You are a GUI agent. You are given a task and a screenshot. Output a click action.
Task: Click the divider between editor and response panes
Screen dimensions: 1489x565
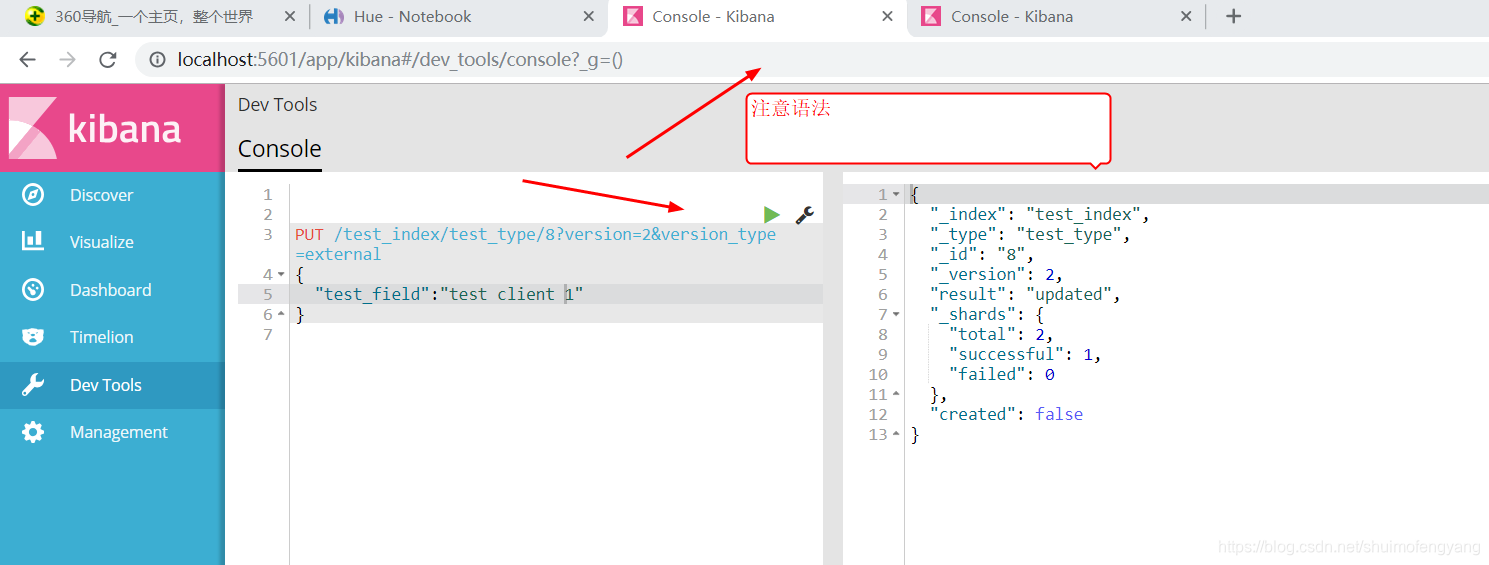pyautogui.click(x=833, y=368)
